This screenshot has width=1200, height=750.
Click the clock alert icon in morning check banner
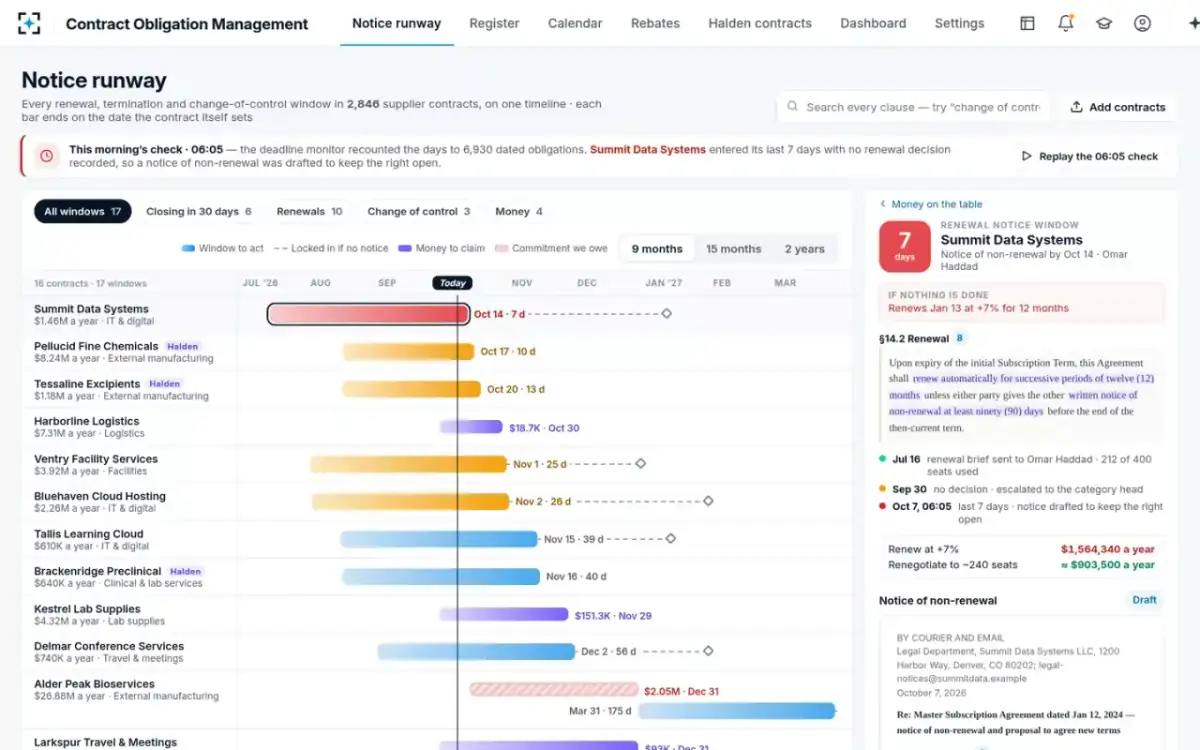click(x=46, y=156)
